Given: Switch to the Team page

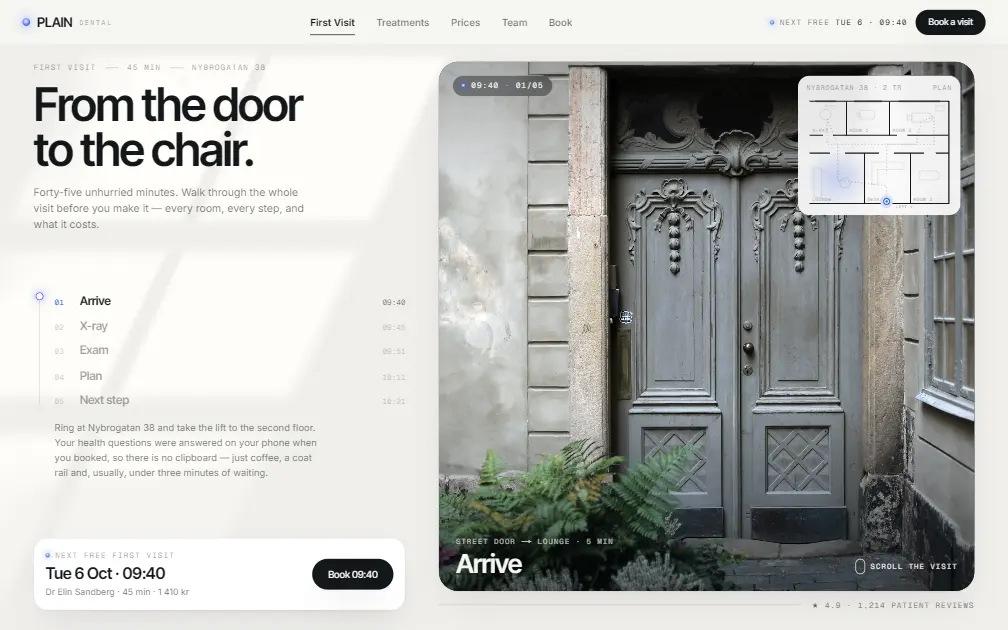Looking at the screenshot, I should pos(514,22).
